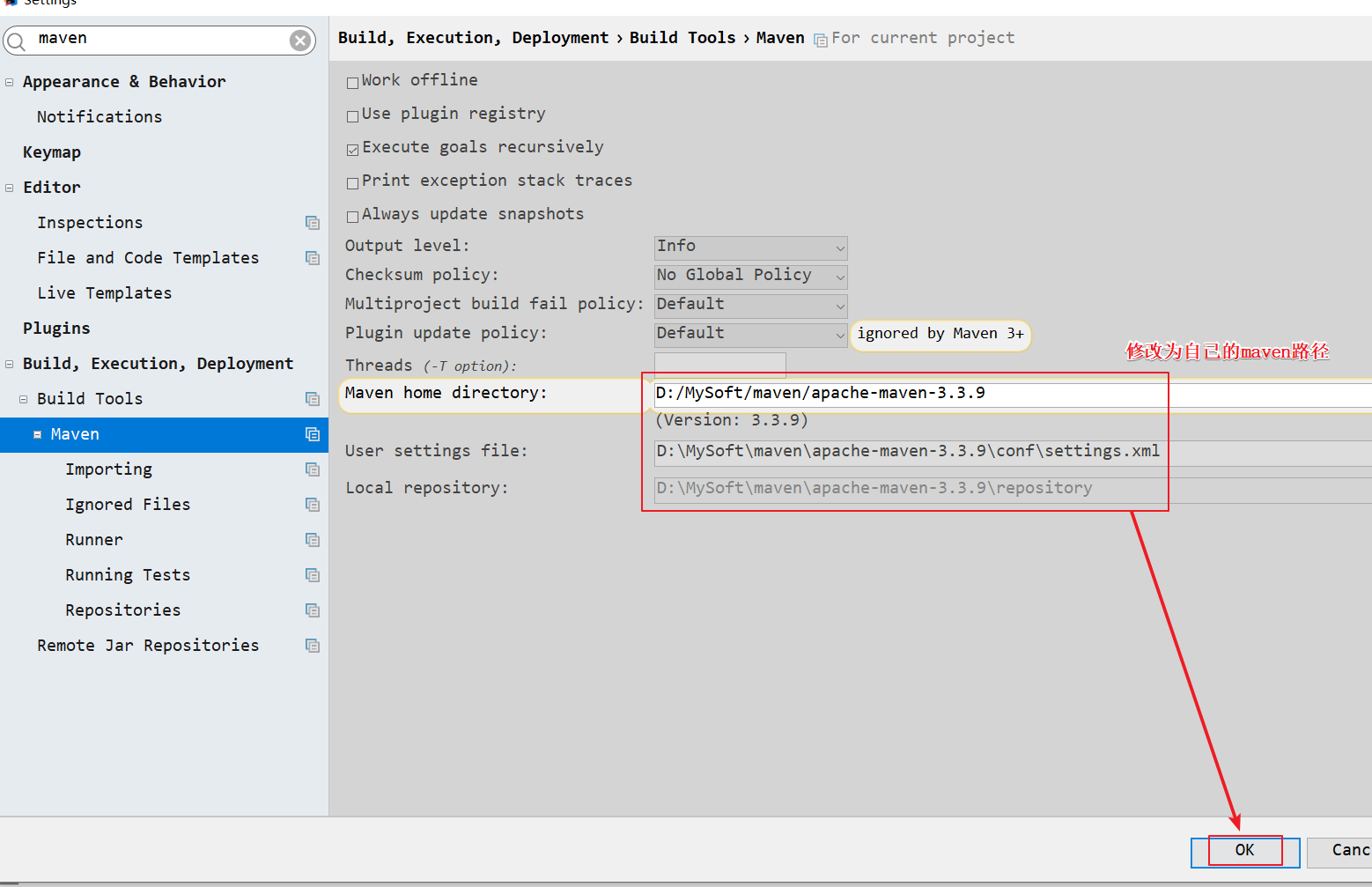The height and width of the screenshot is (887, 1372).
Task: Enable Always update snapshots
Action: click(x=353, y=217)
